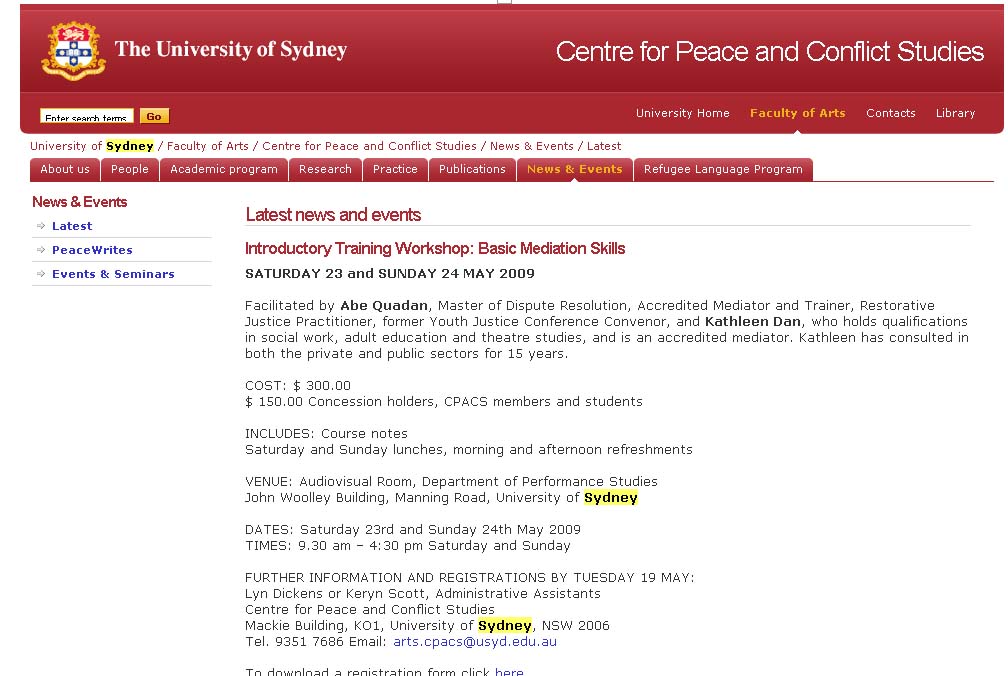Click News & Events breadcrumb link
This screenshot has height=676, width=1008.
click(532, 146)
